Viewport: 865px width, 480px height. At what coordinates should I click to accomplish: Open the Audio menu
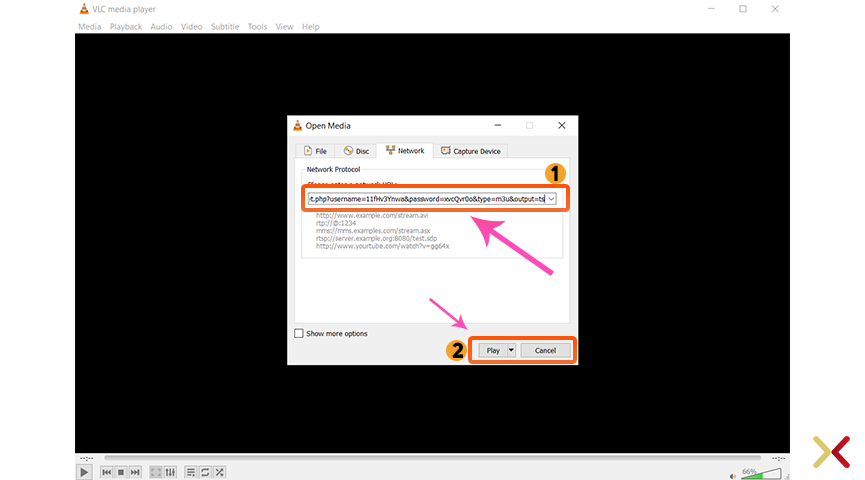click(161, 26)
